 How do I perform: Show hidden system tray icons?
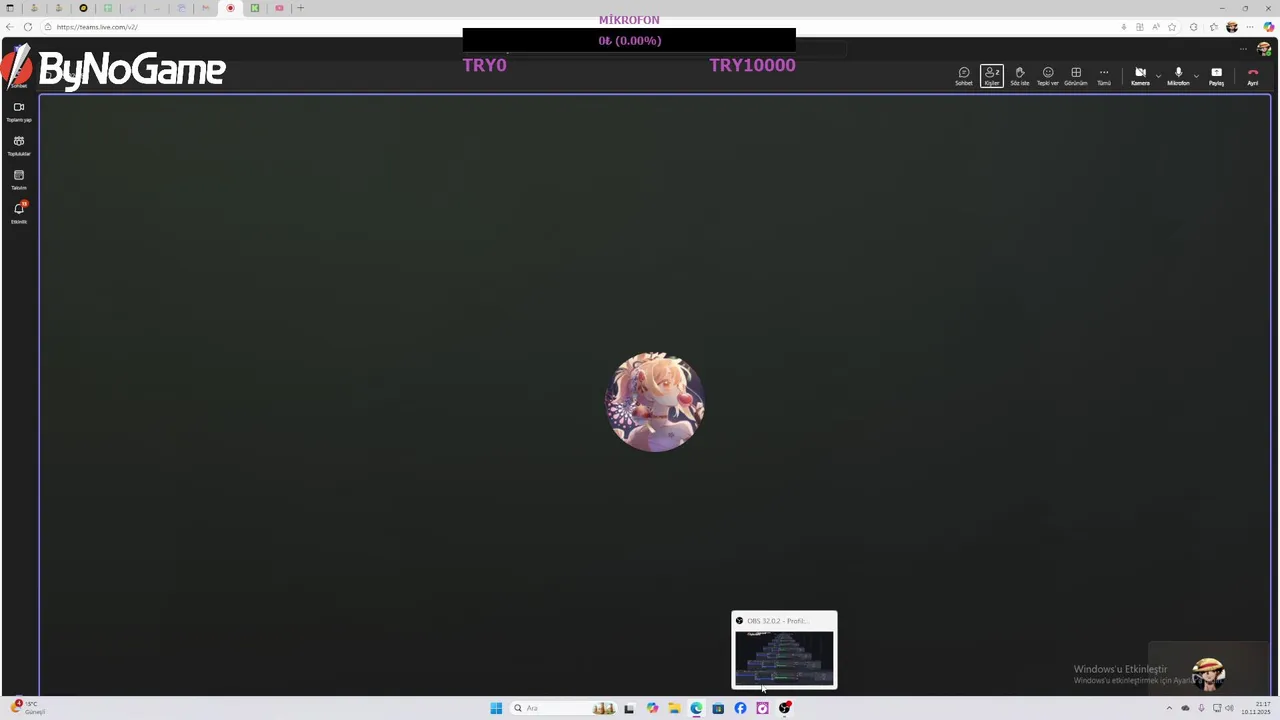click(x=1169, y=708)
